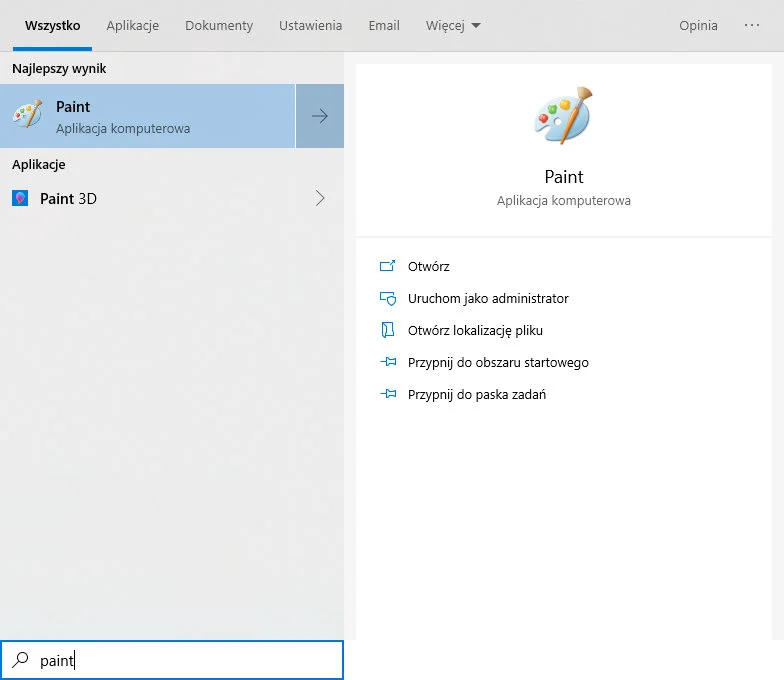The width and height of the screenshot is (784, 680).
Task: Click the pin icon for obszaru startowego
Action: tap(388, 363)
